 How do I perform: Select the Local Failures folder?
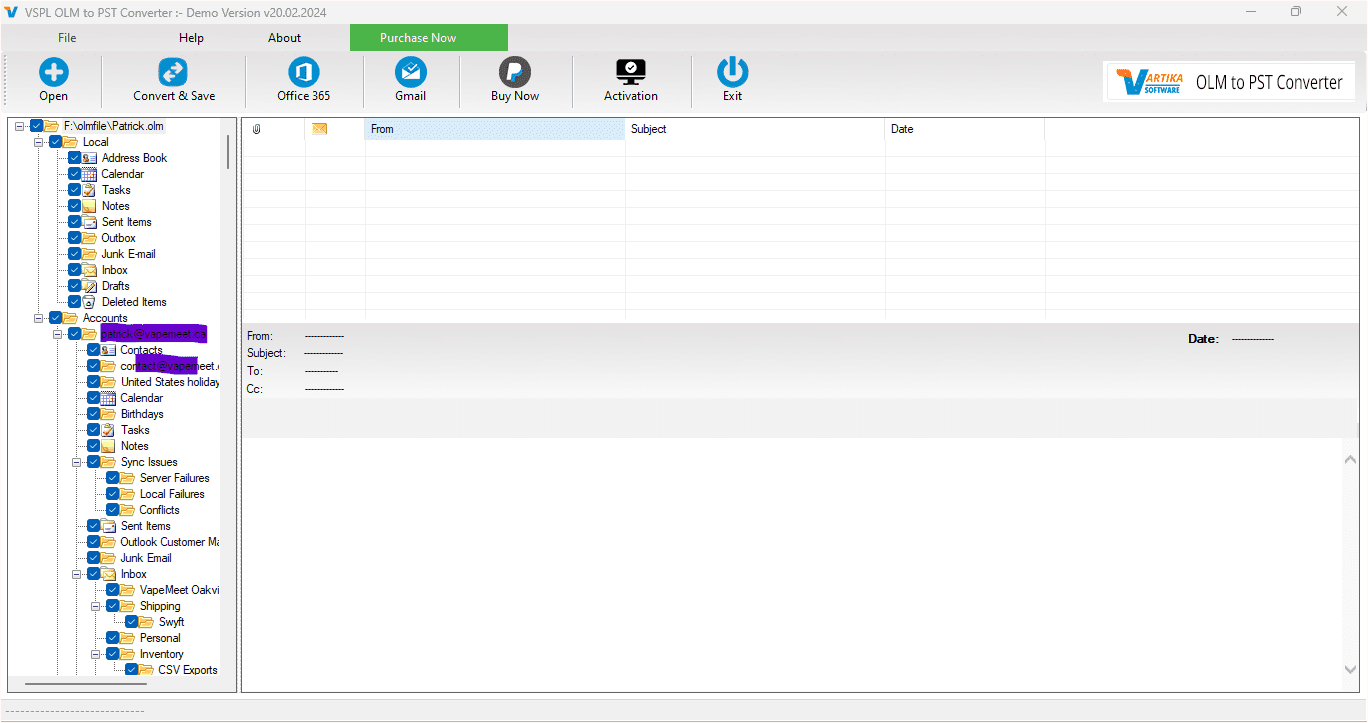coord(172,494)
